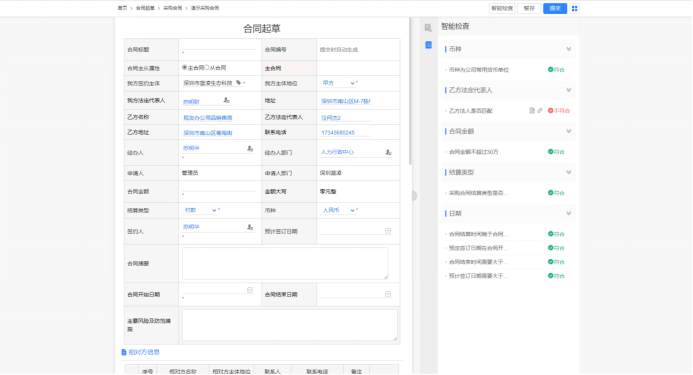Click the panel collapse handle beside form
The height and width of the screenshot is (375, 693).
pyautogui.click(x=414, y=195)
